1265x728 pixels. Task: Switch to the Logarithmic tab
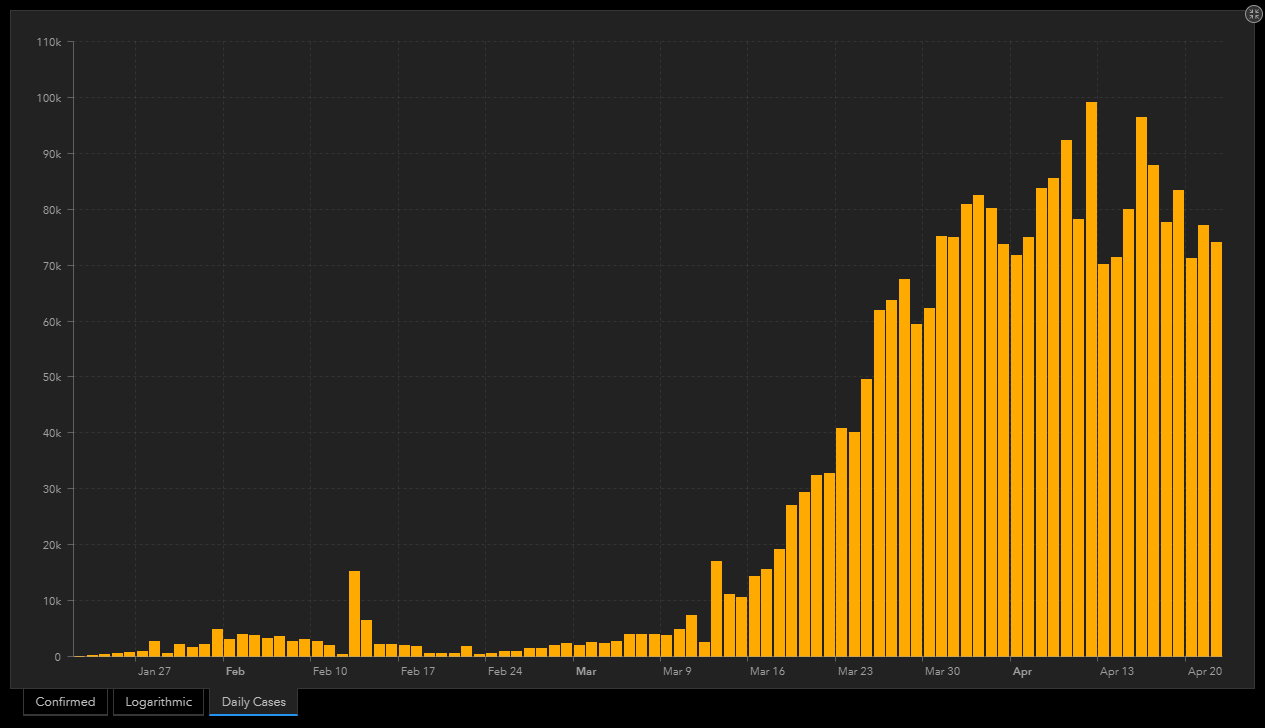pos(158,702)
